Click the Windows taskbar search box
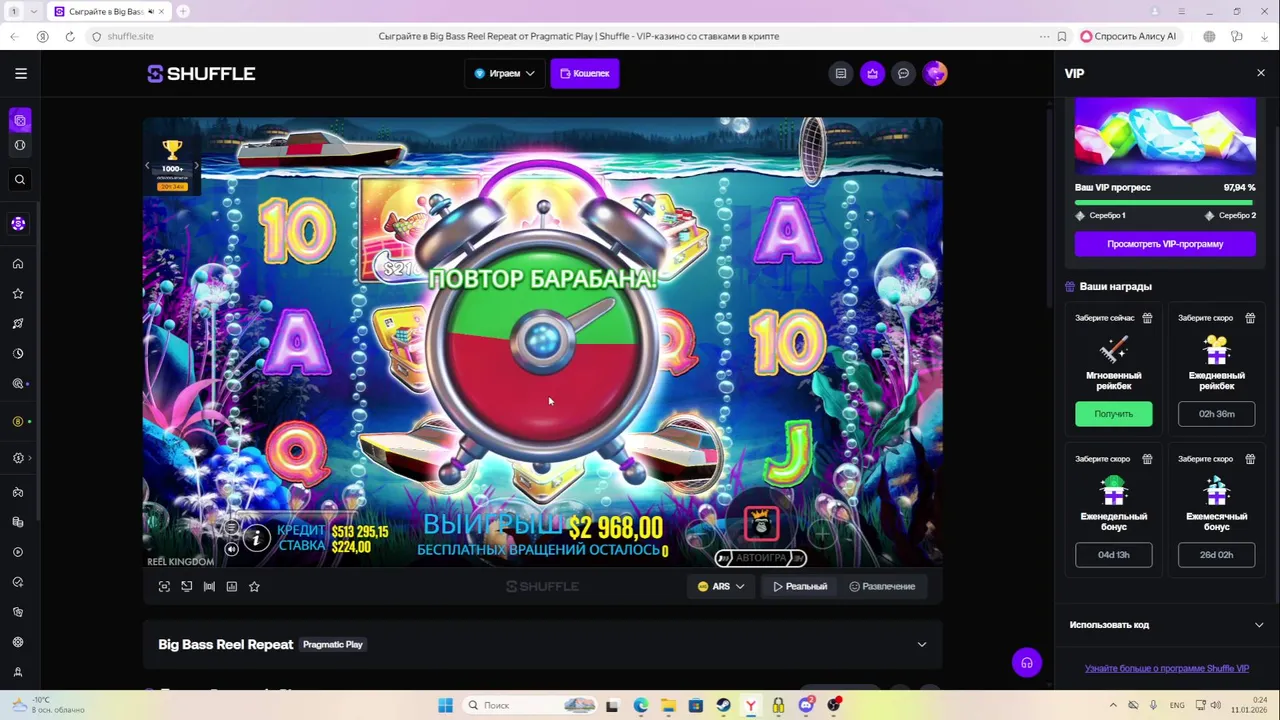Screen dimensions: 1280x720 point(530,705)
